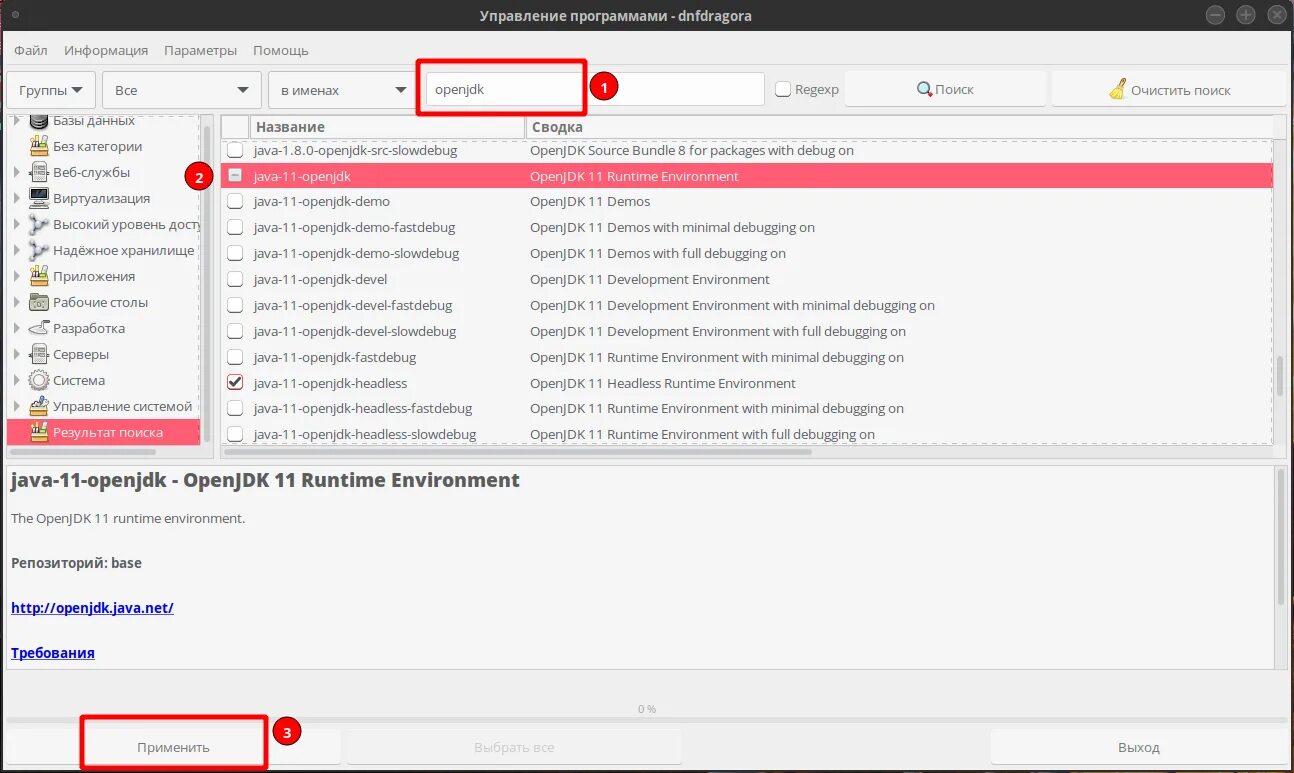Enable the Regexp checkbox
The width and height of the screenshot is (1294, 773).
point(783,89)
